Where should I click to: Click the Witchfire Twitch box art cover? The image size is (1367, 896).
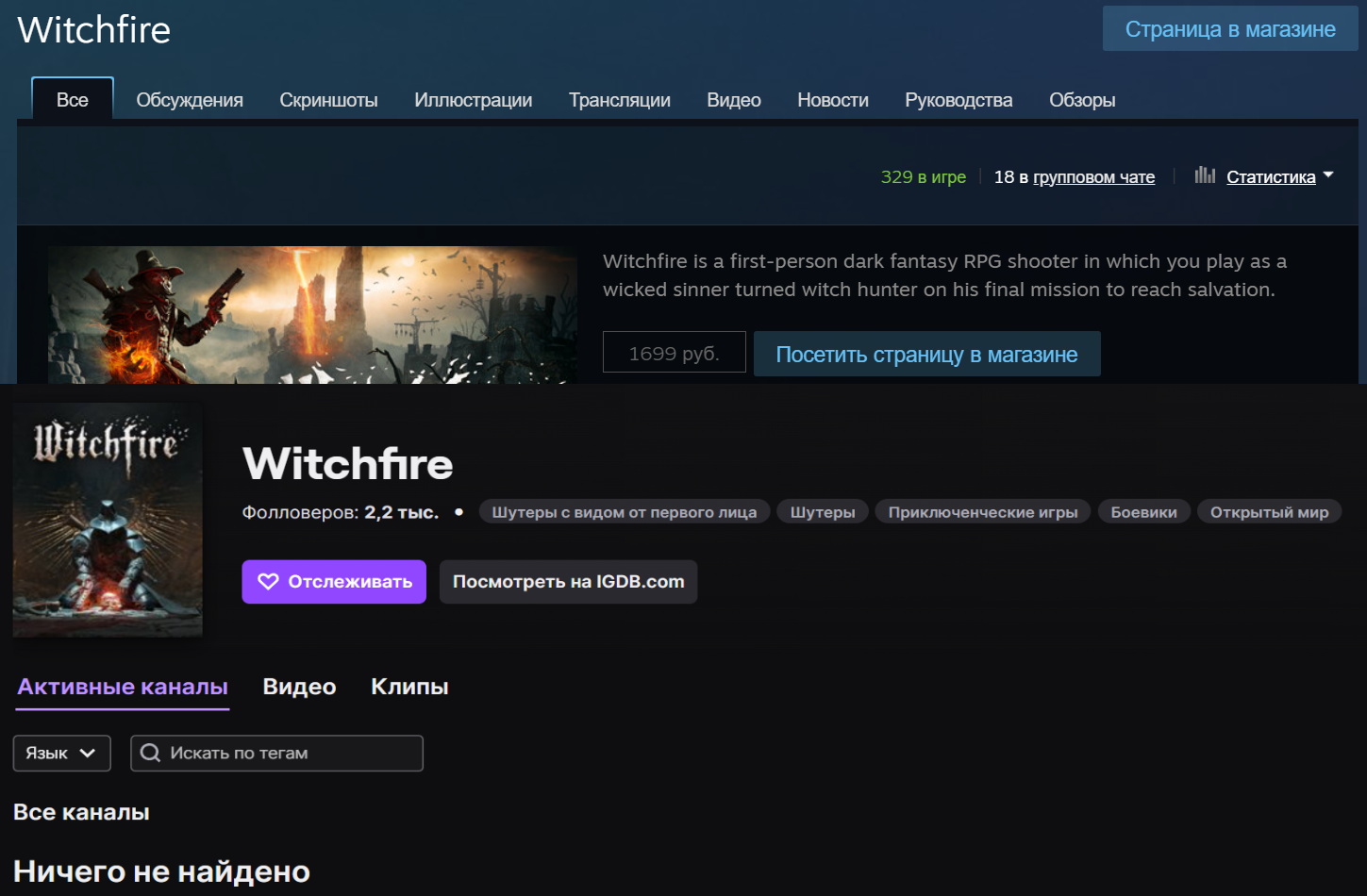[x=108, y=521]
